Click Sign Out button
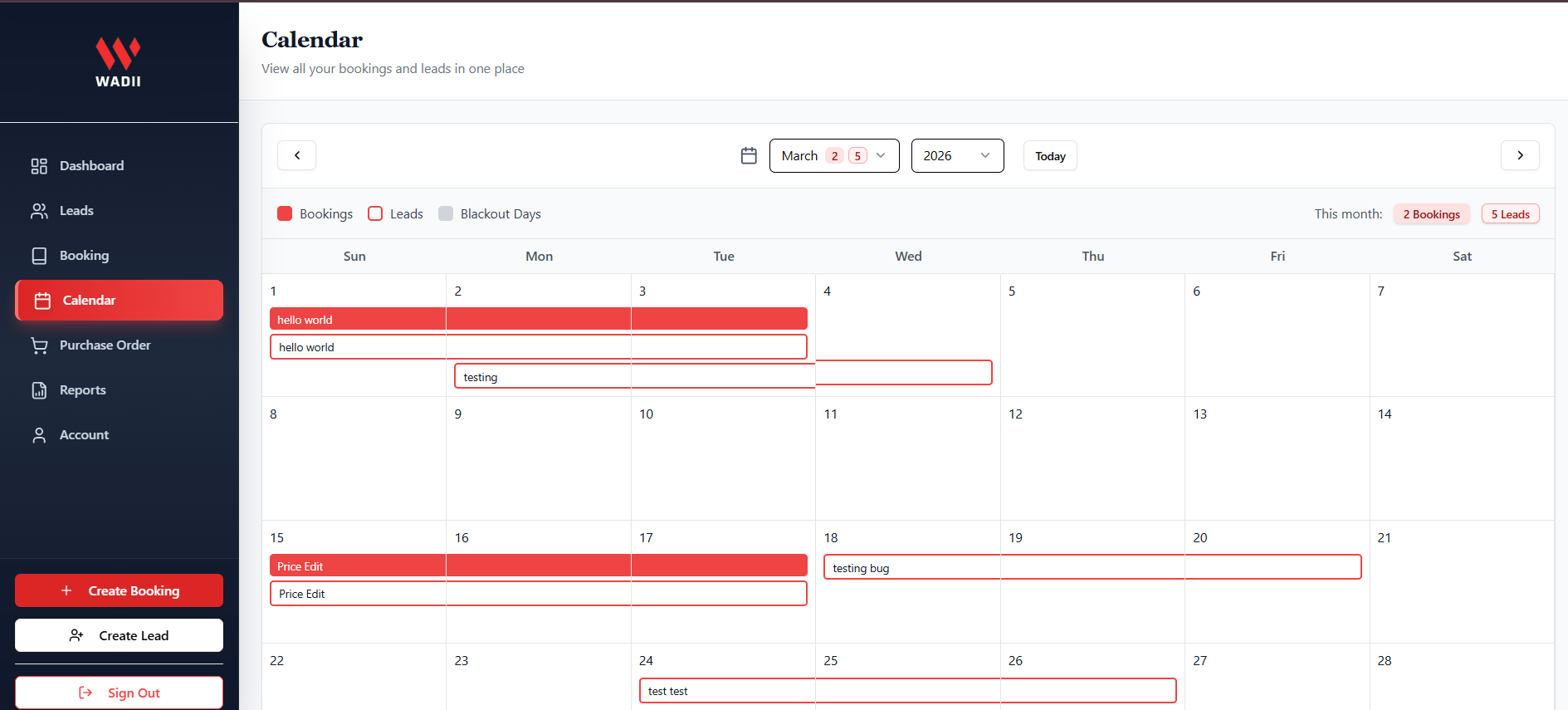The image size is (1568, 710). coord(119,693)
